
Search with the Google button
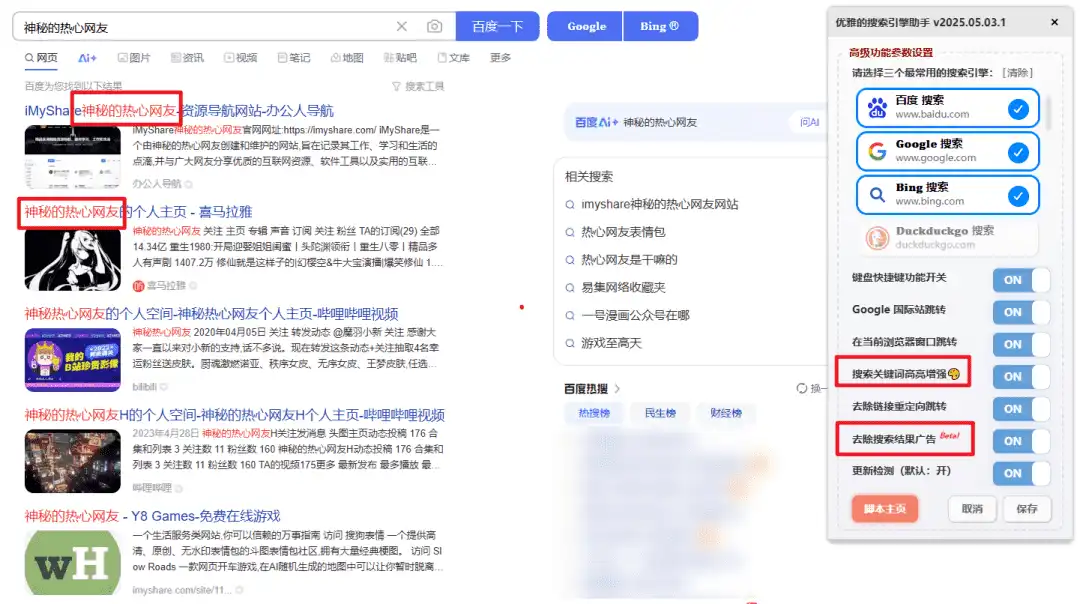tap(585, 26)
